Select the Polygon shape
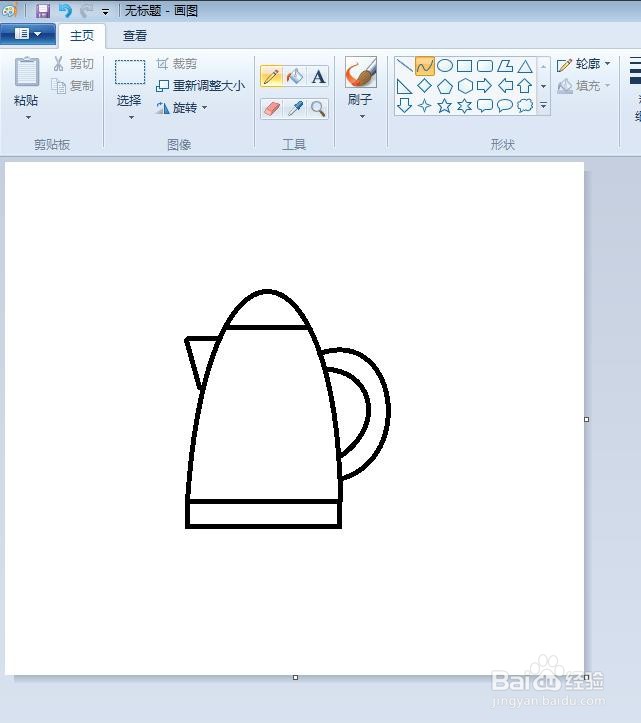This screenshot has height=723, width=641. (505, 66)
